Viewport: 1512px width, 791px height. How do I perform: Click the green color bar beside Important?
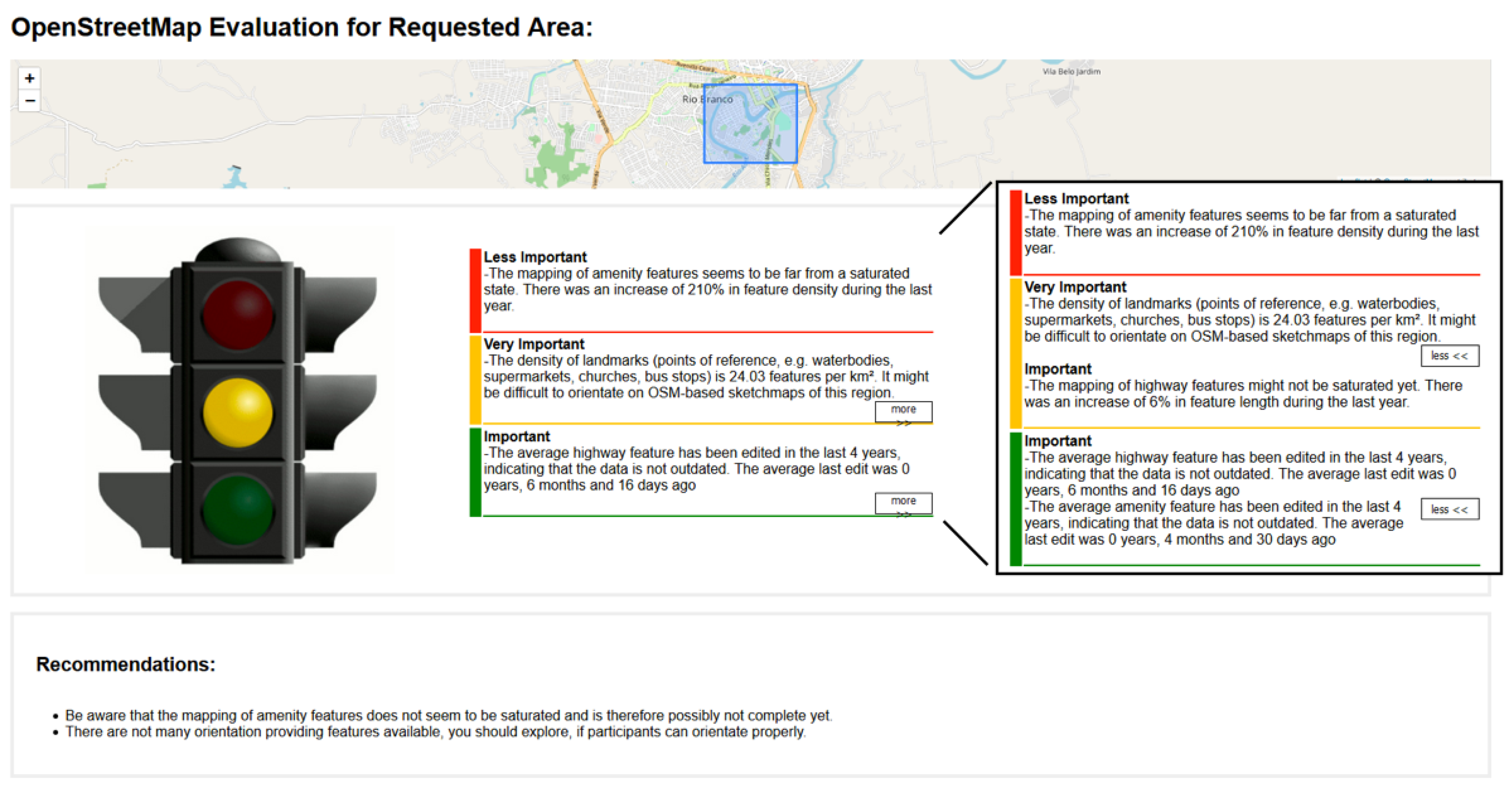click(x=475, y=472)
